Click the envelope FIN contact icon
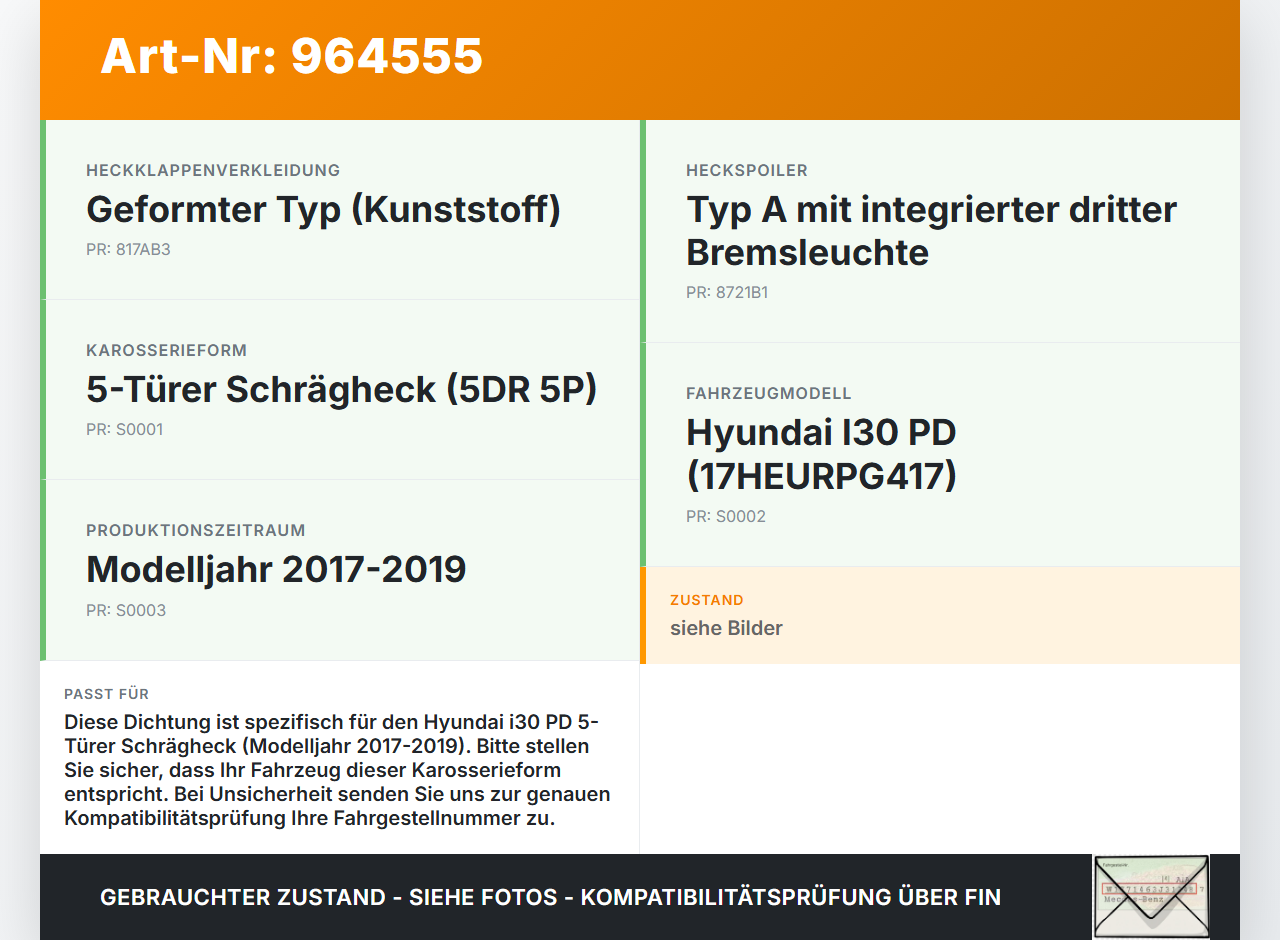Viewport: 1280px width, 940px height. coord(1150,895)
